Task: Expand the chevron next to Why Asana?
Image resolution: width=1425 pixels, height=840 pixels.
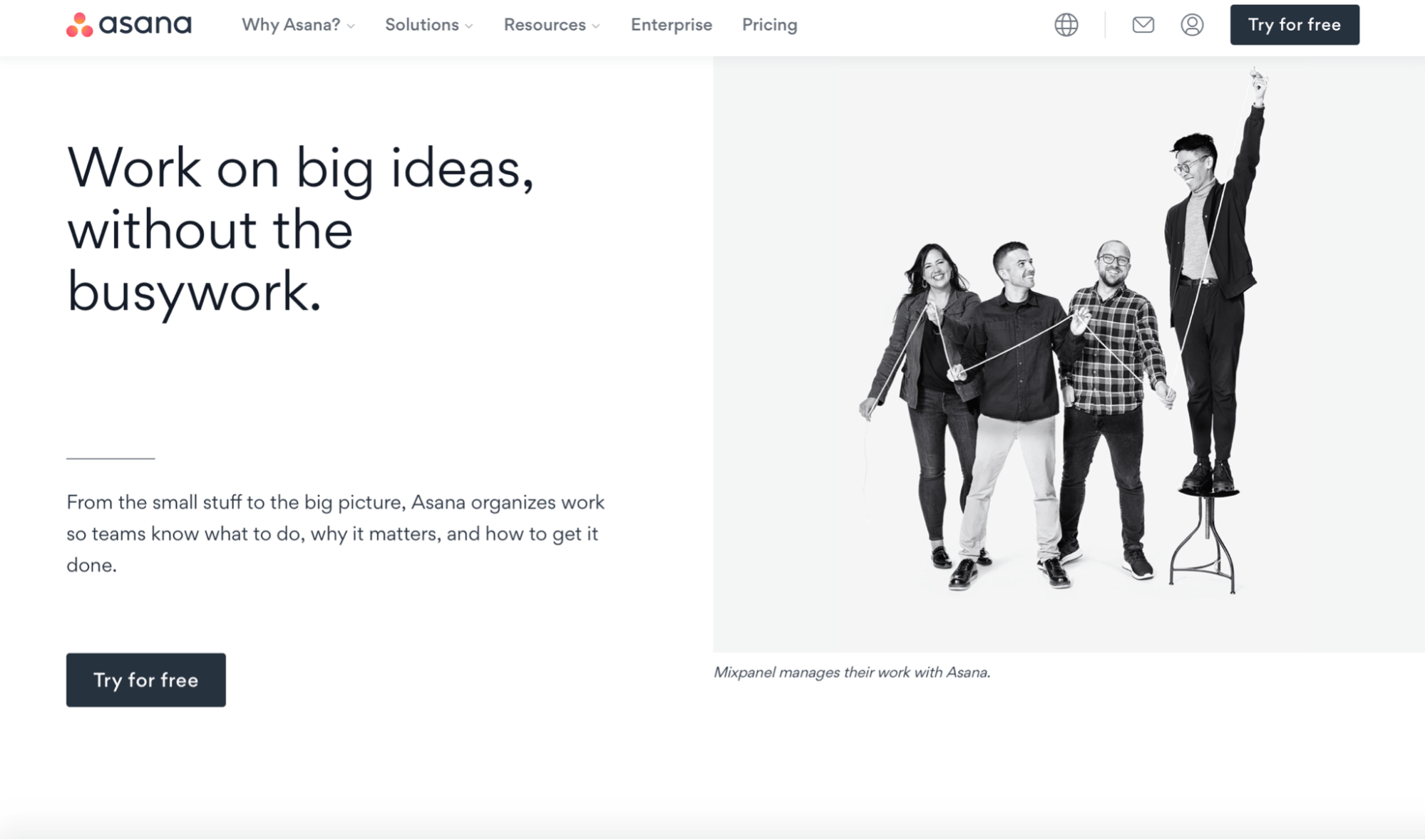Action: click(351, 26)
